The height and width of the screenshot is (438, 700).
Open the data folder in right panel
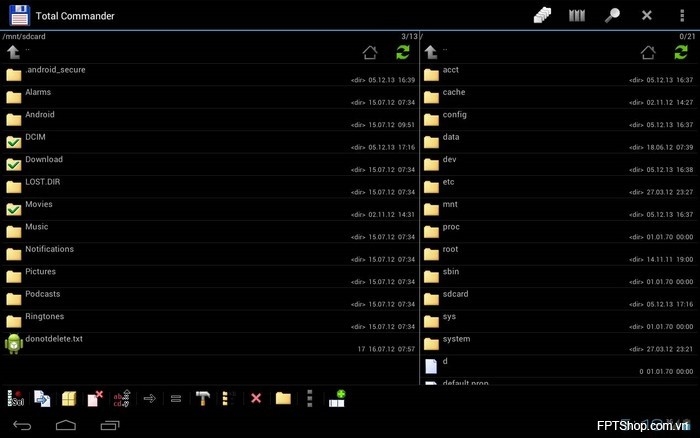click(559, 142)
